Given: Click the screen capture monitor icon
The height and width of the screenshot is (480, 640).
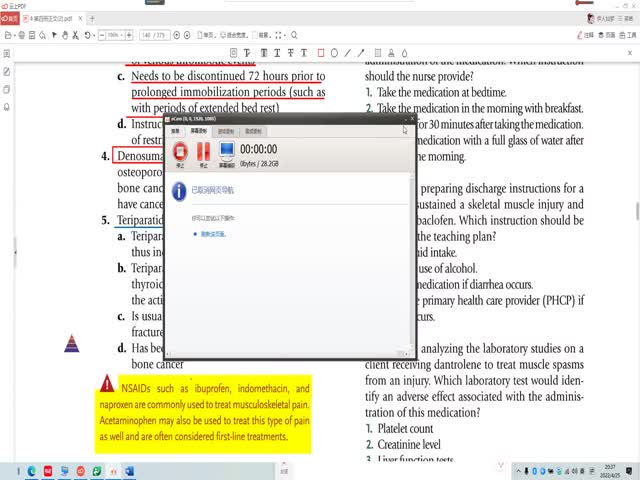Looking at the screenshot, I should (227, 152).
